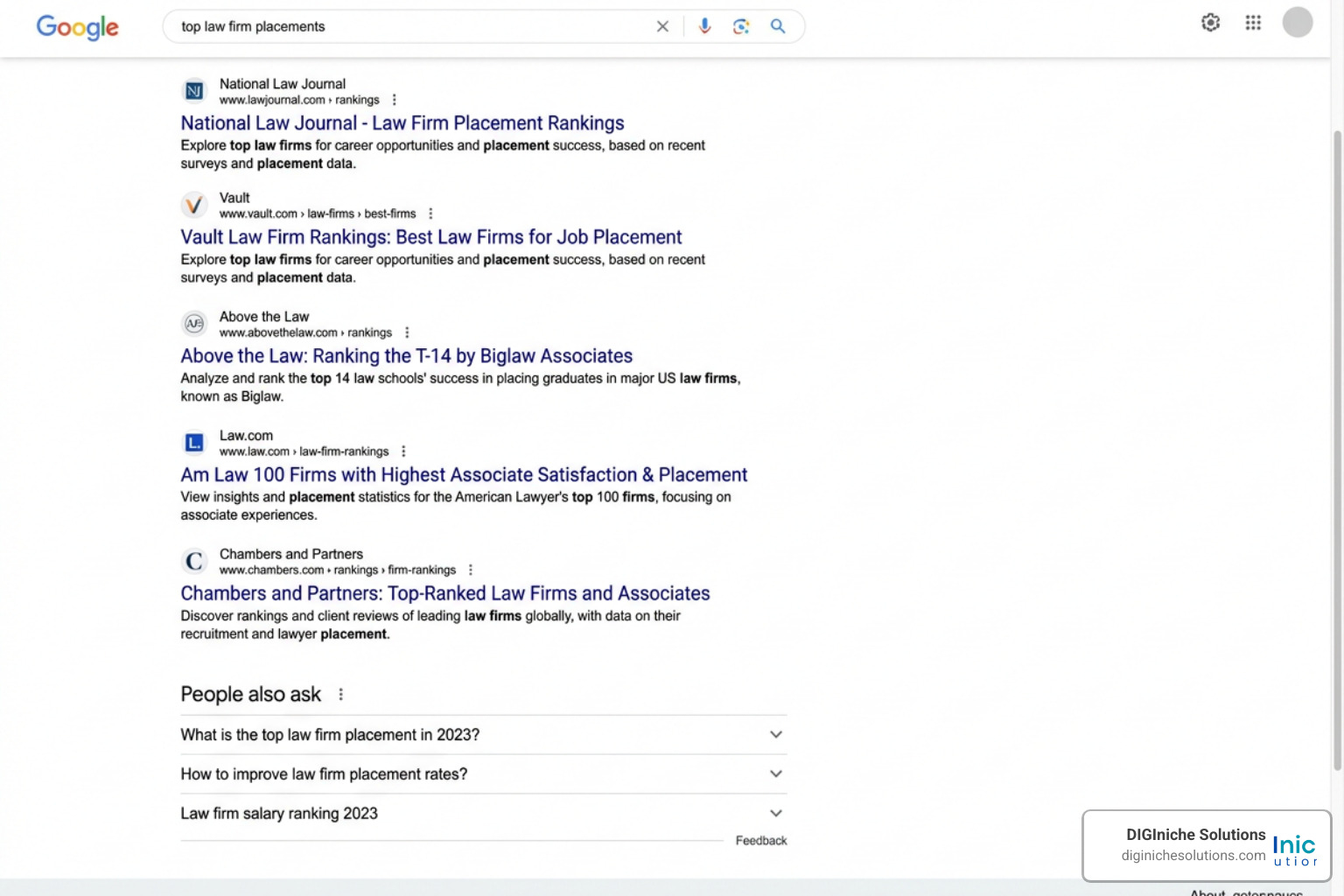Screen dimensions: 1344x896
Task: Click Above the Law favicon
Action: (x=194, y=324)
